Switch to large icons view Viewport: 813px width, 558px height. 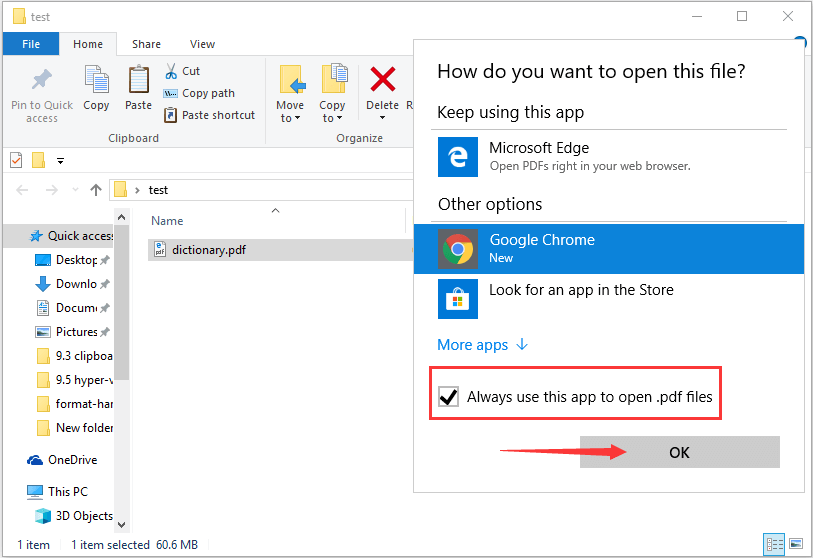796,544
